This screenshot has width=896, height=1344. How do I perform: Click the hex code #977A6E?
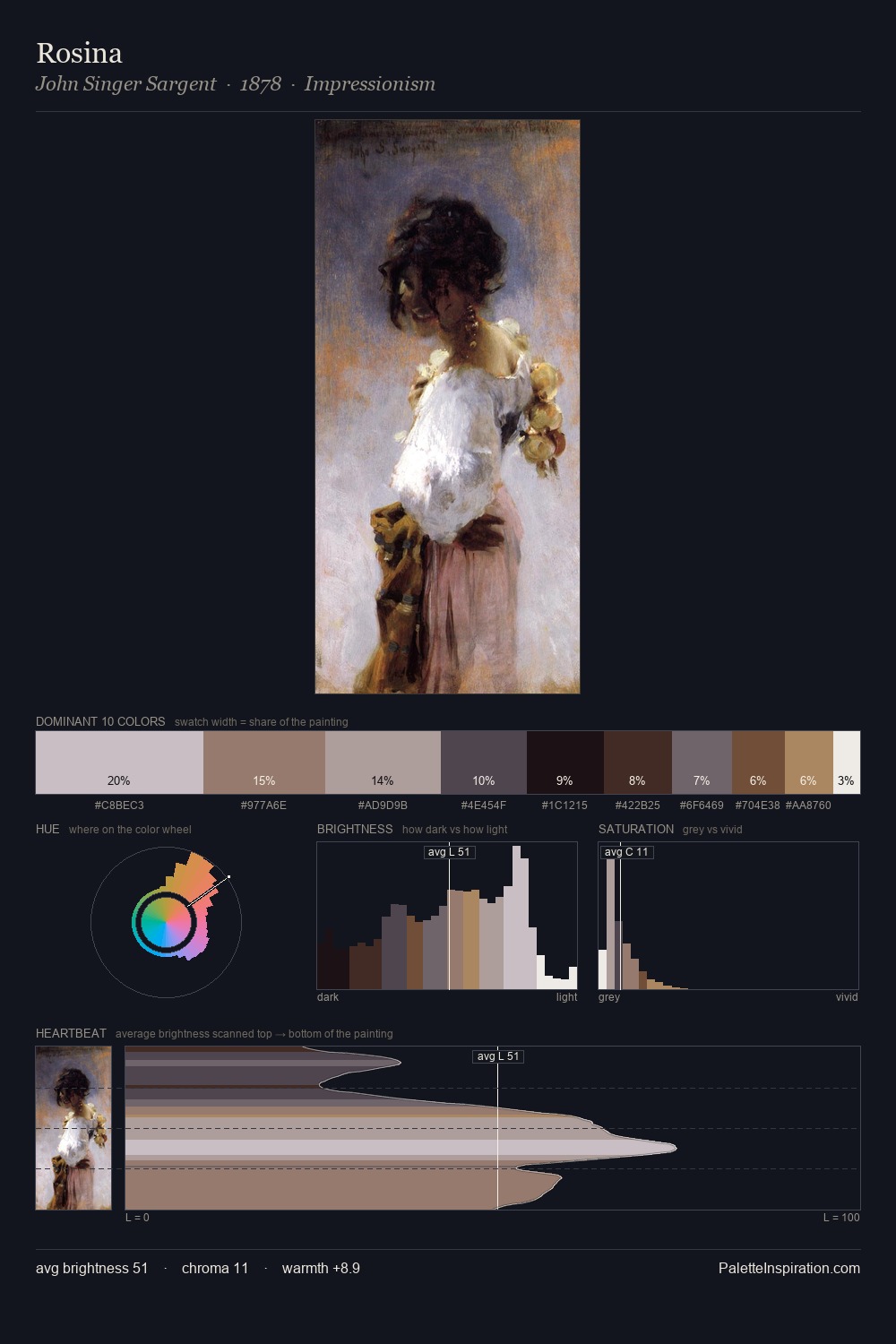point(263,806)
